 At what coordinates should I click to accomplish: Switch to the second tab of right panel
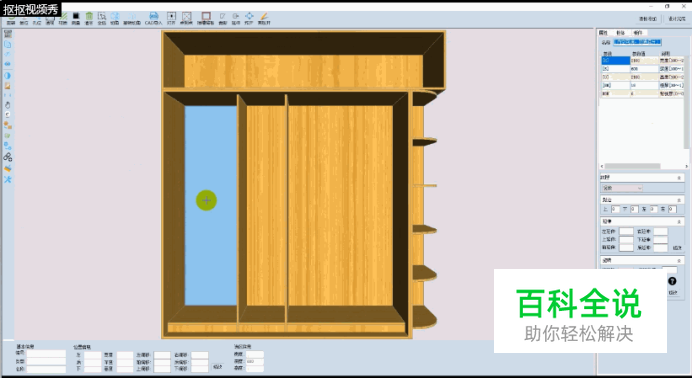621,33
